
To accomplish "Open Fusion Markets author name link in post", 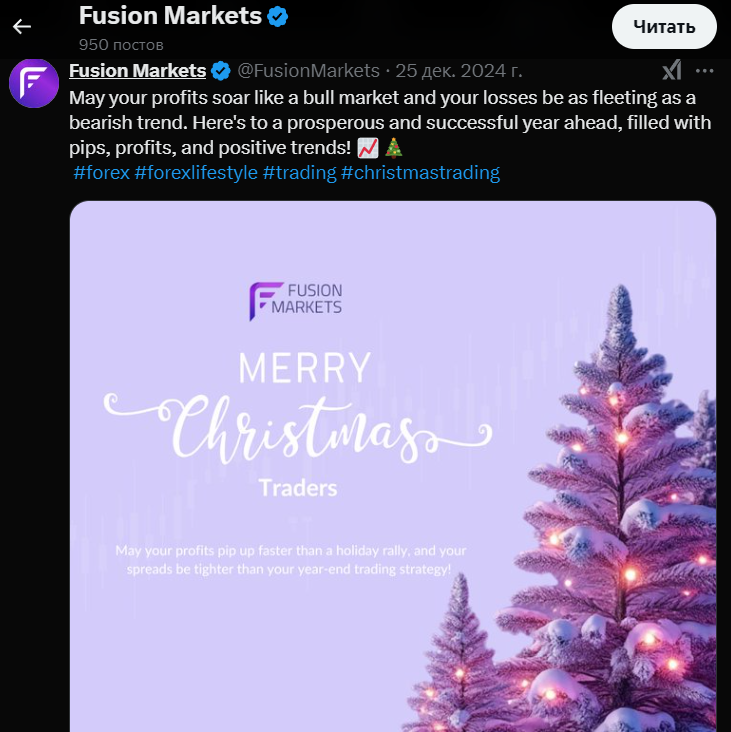I will coord(137,71).
